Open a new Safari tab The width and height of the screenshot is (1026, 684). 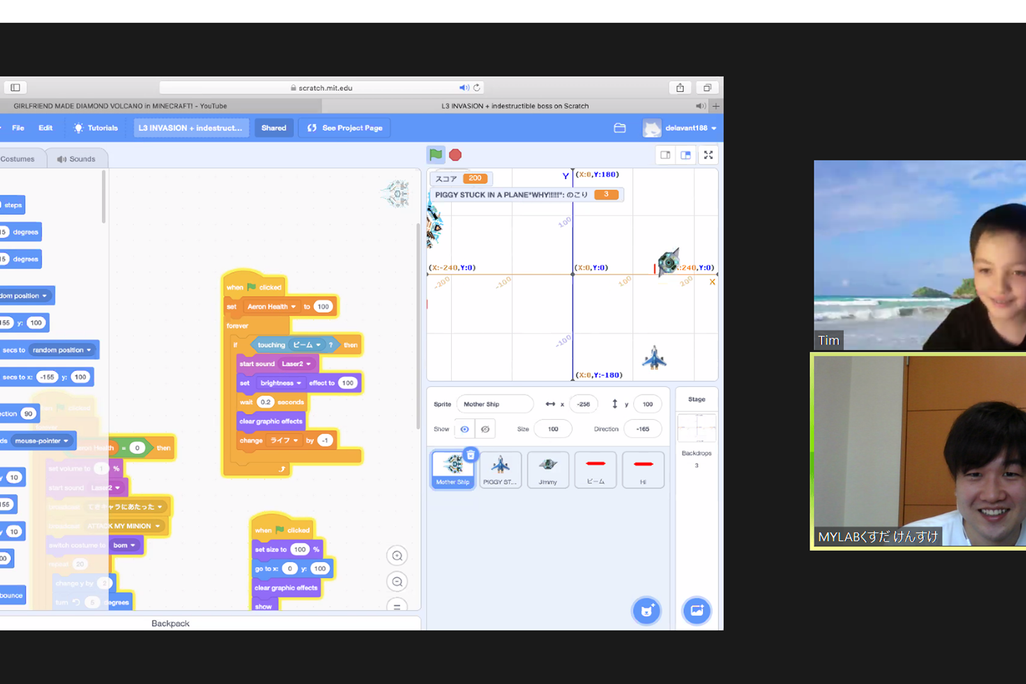(x=716, y=106)
